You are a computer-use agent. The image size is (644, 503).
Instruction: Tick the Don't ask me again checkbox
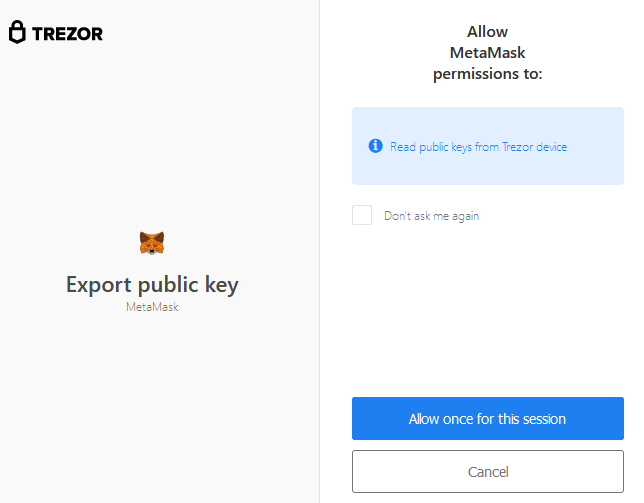[x=362, y=215]
